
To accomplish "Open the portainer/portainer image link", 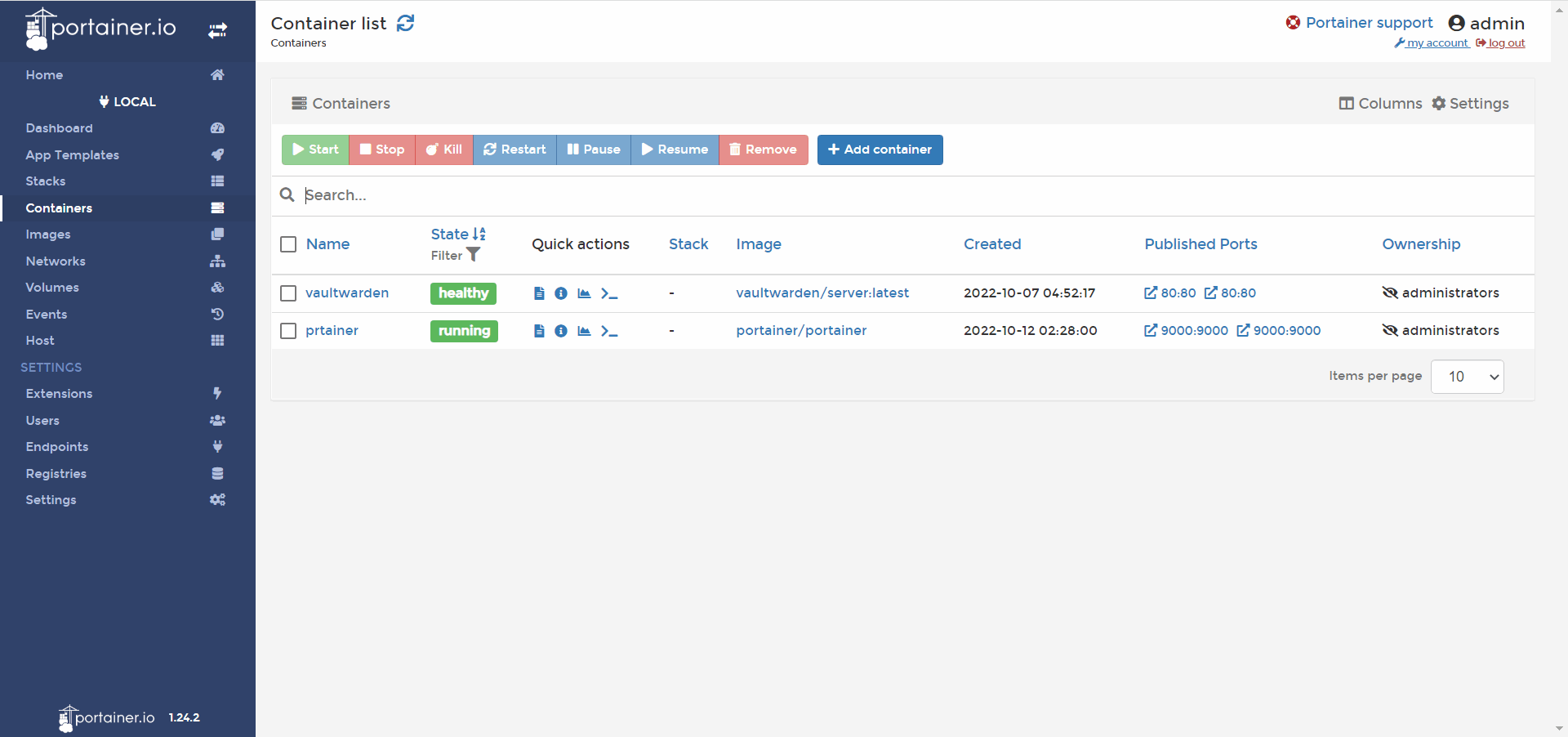I will (x=801, y=331).
